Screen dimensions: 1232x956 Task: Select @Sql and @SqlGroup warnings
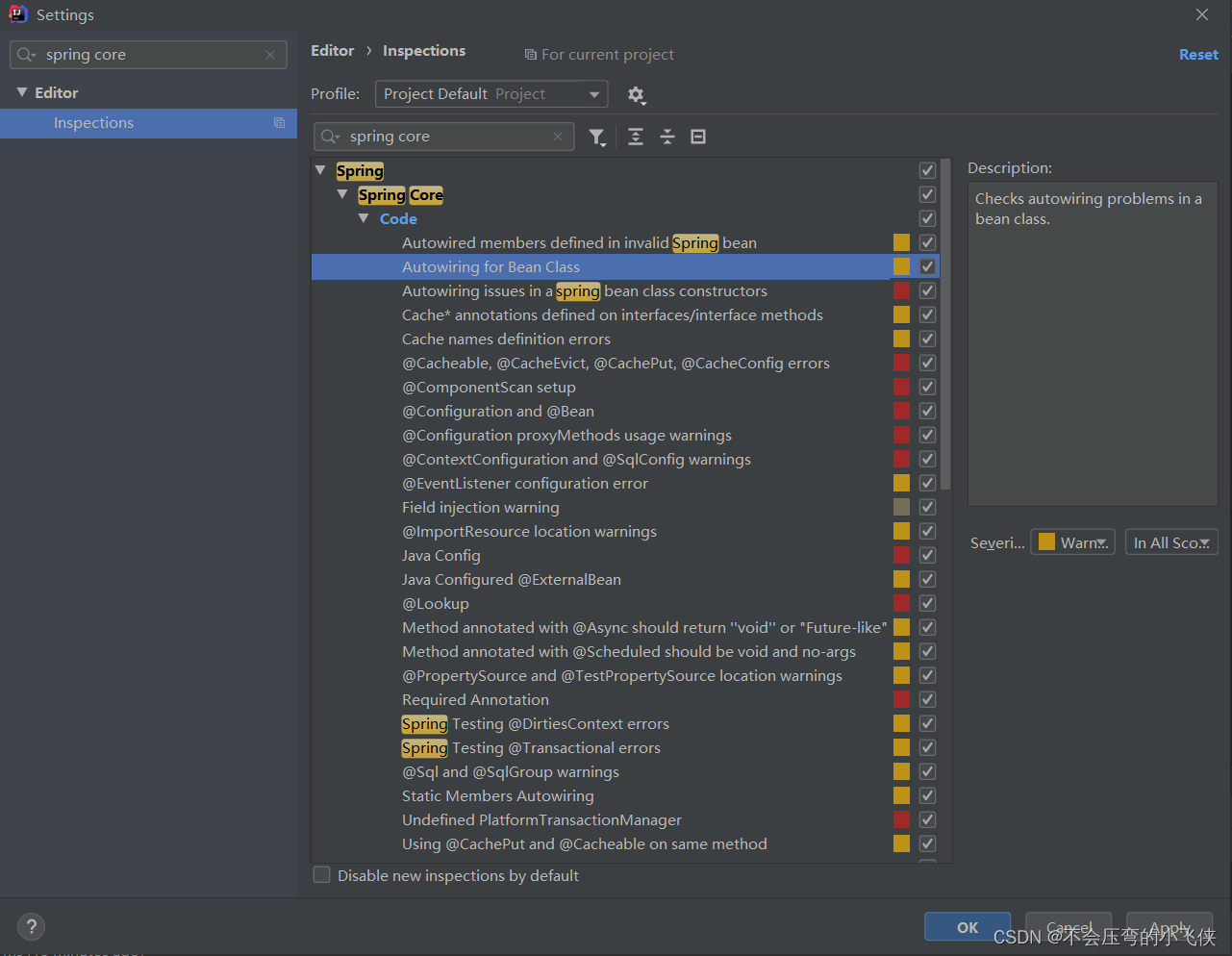point(511,771)
